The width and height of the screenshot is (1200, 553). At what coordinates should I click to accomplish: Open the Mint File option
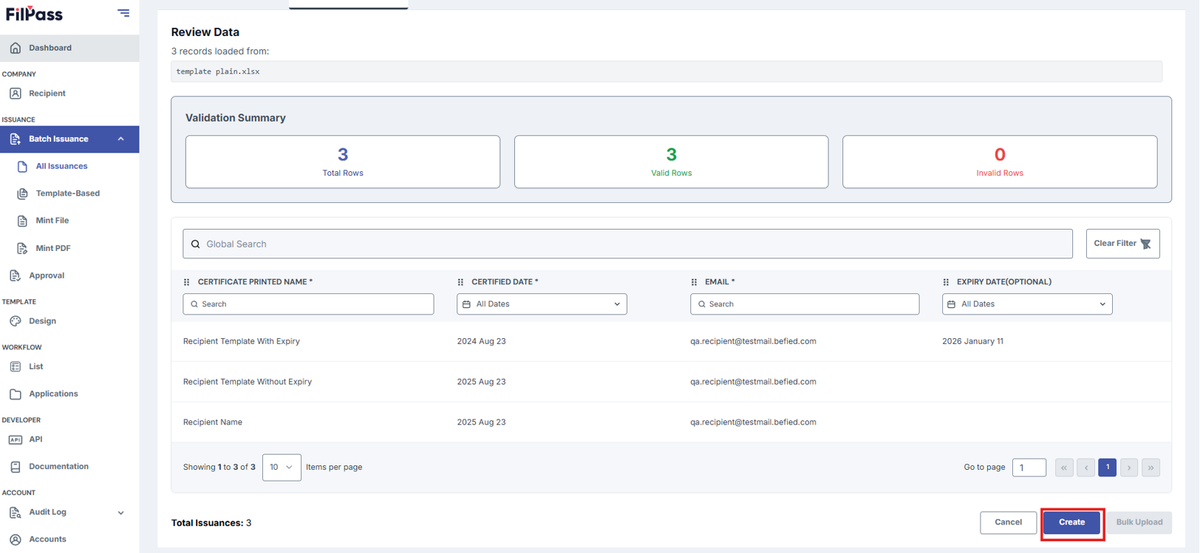pyautogui.click(x=52, y=220)
